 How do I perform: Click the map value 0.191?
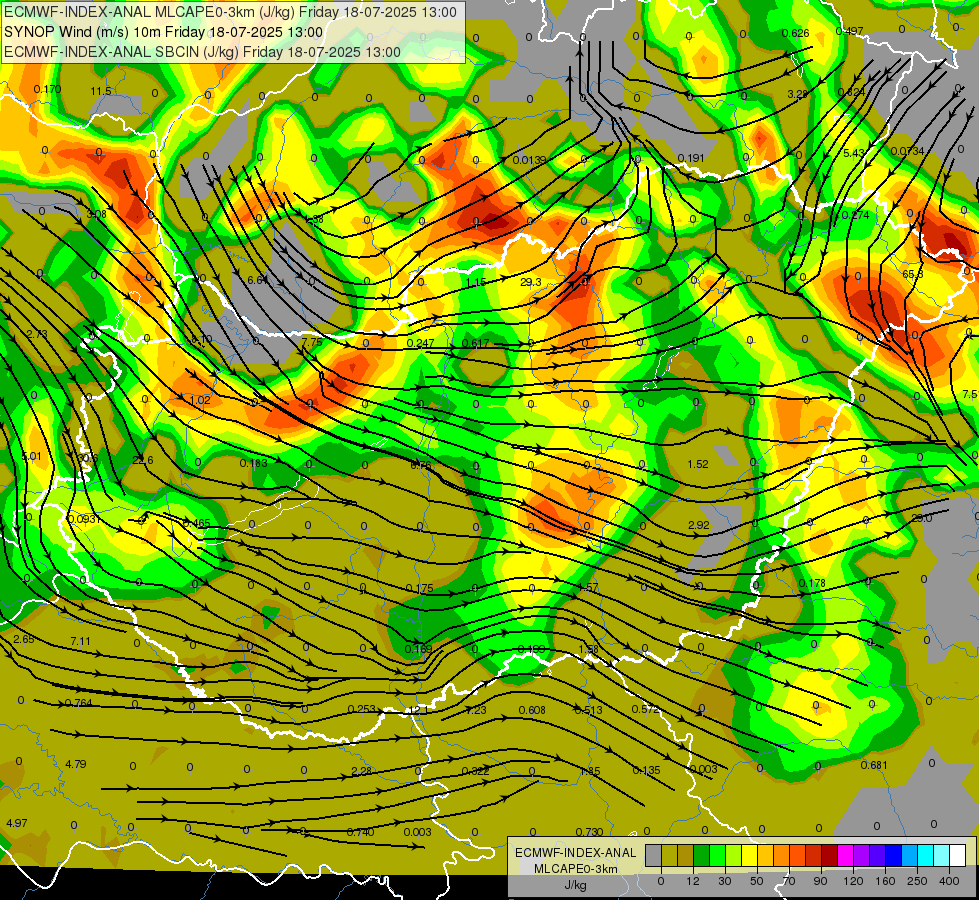point(691,158)
